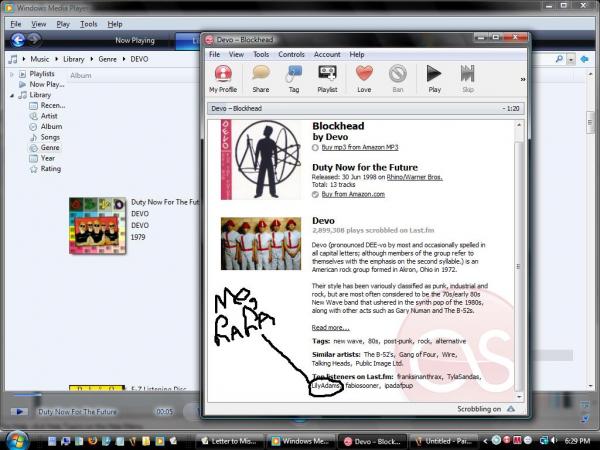This screenshot has width=600, height=450.
Task: Open Windows Media Player Tools menu
Action: [88, 24]
